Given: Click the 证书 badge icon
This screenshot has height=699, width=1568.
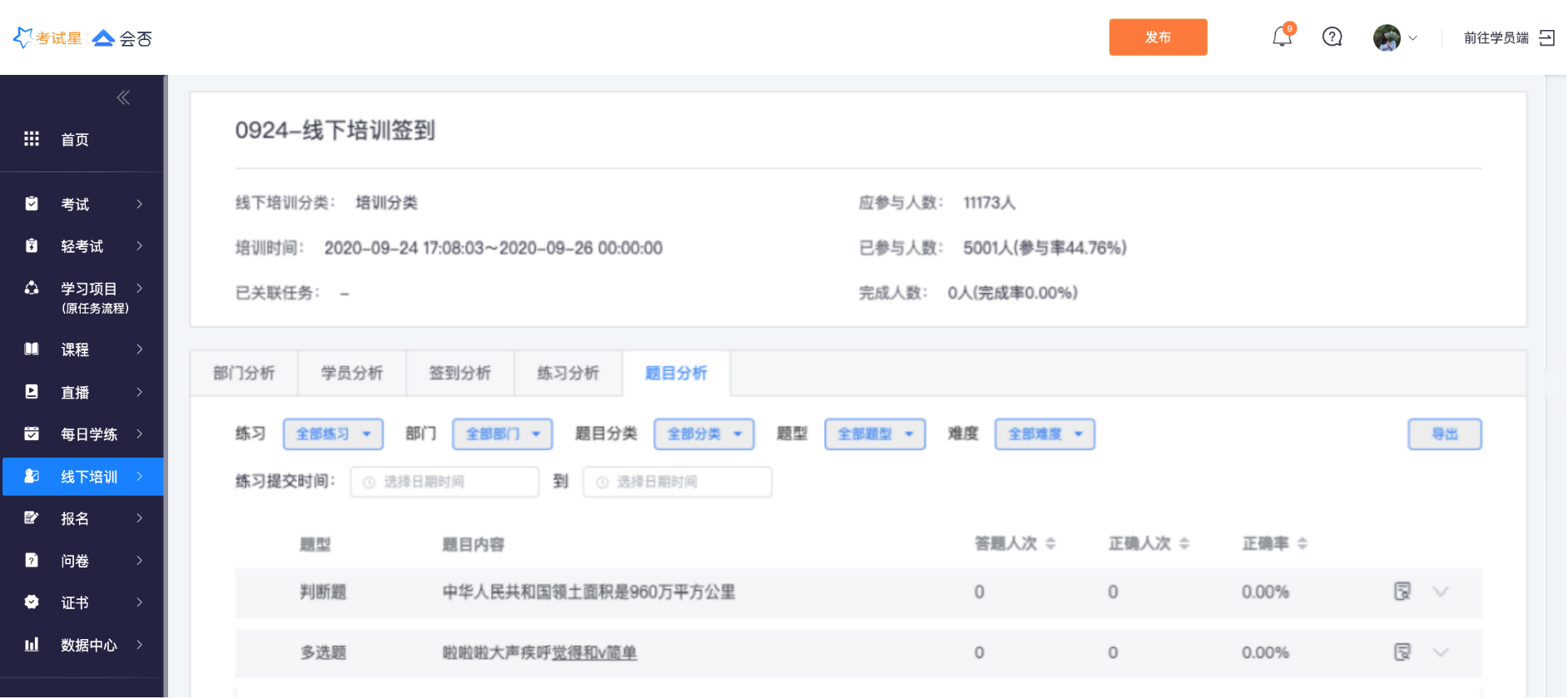Looking at the screenshot, I should pyautogui.click(x=32, y=602).
